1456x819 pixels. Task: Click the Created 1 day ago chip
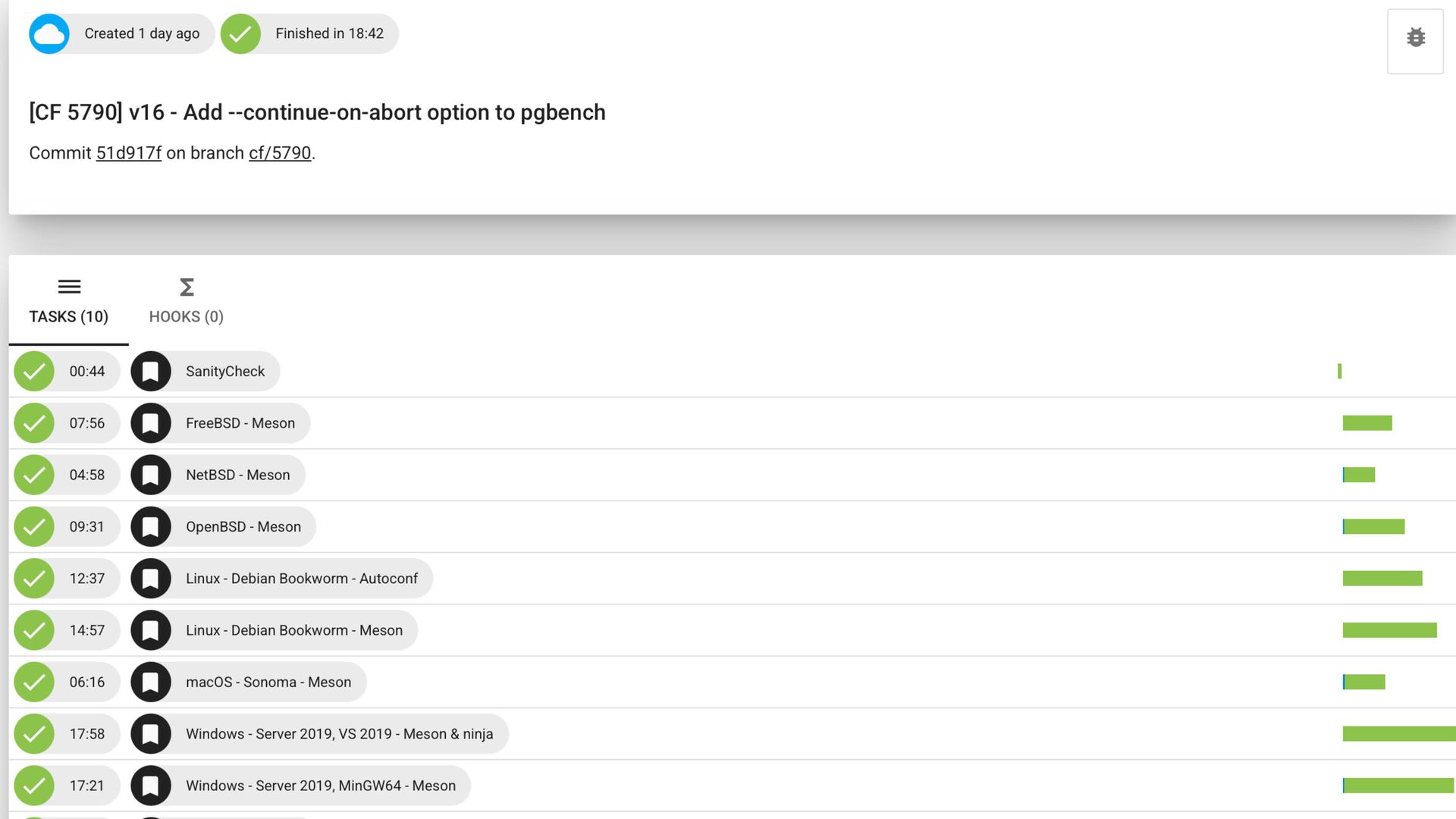142,34
